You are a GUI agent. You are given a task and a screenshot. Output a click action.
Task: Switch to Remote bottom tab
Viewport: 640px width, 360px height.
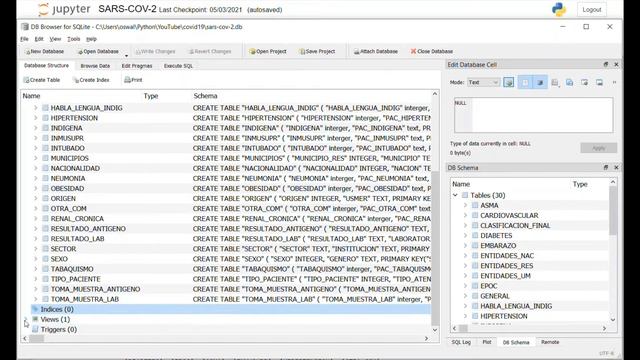pyautogui.click(x=550, y=342)
